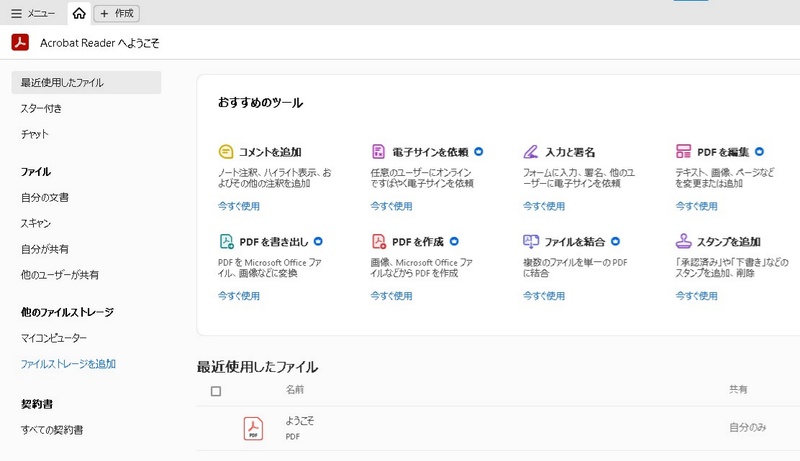The width and height of the screenshot is (800, 461).
Task: Select the スタンプを追加 stamp icon
Action: (683, 241)
